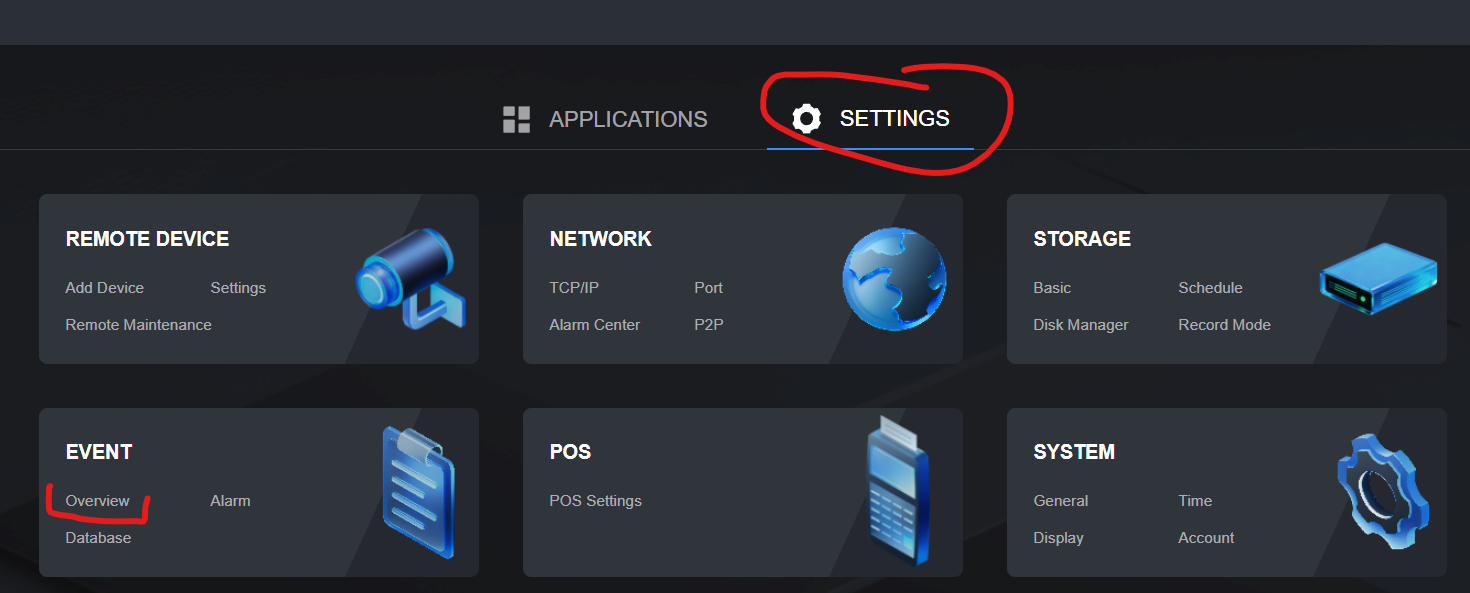Open Add Device under Remote Device

point(105,288)
